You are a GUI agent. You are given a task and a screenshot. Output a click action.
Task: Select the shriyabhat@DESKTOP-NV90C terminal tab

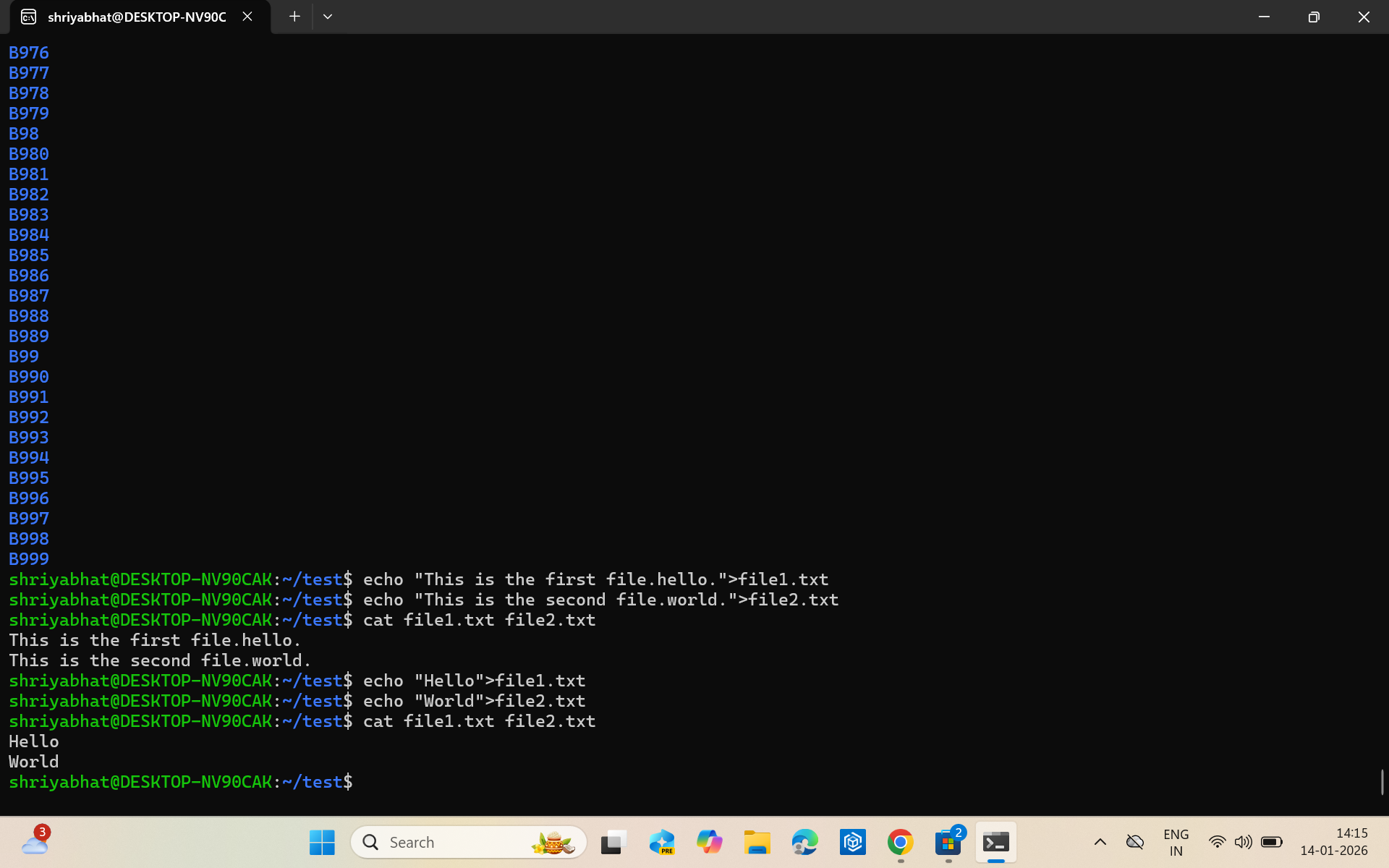pyautogui.click(x=137, y=17)
